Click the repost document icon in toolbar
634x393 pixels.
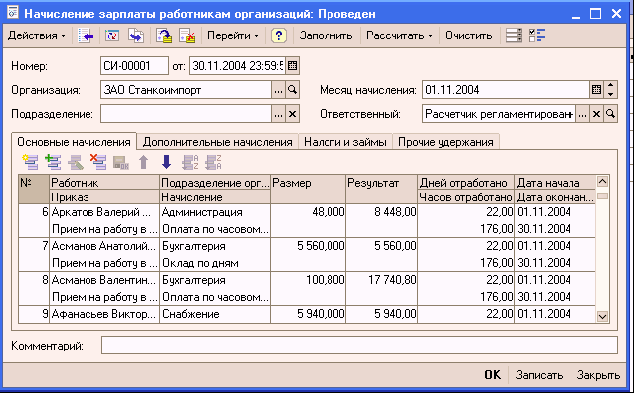[112, 36]
